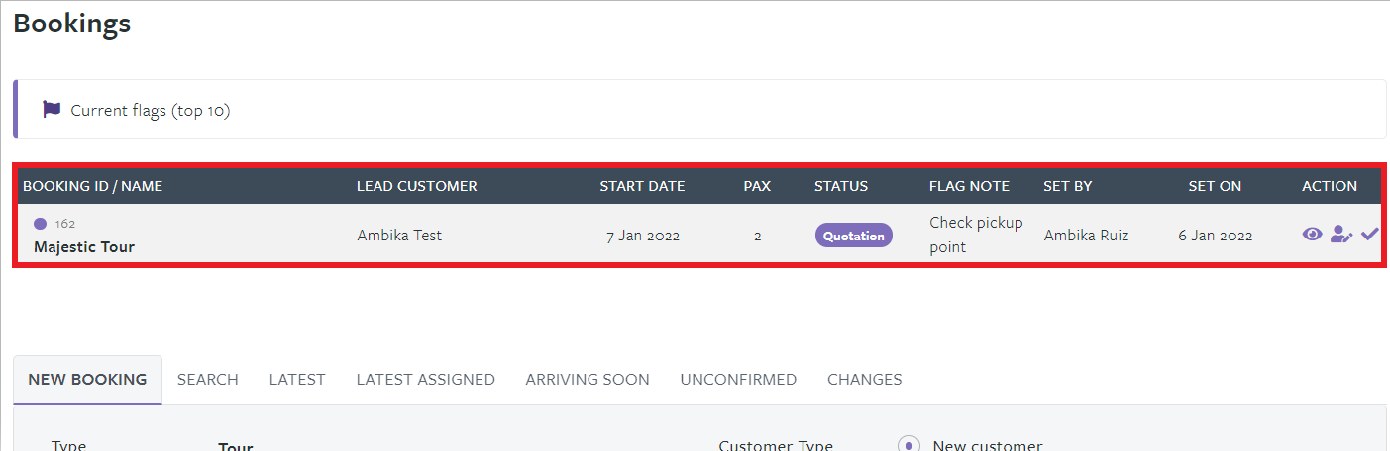Open the LATEST tab
Image resolution: width=1390 pixels, height=451 pixels.
point(297,380)
